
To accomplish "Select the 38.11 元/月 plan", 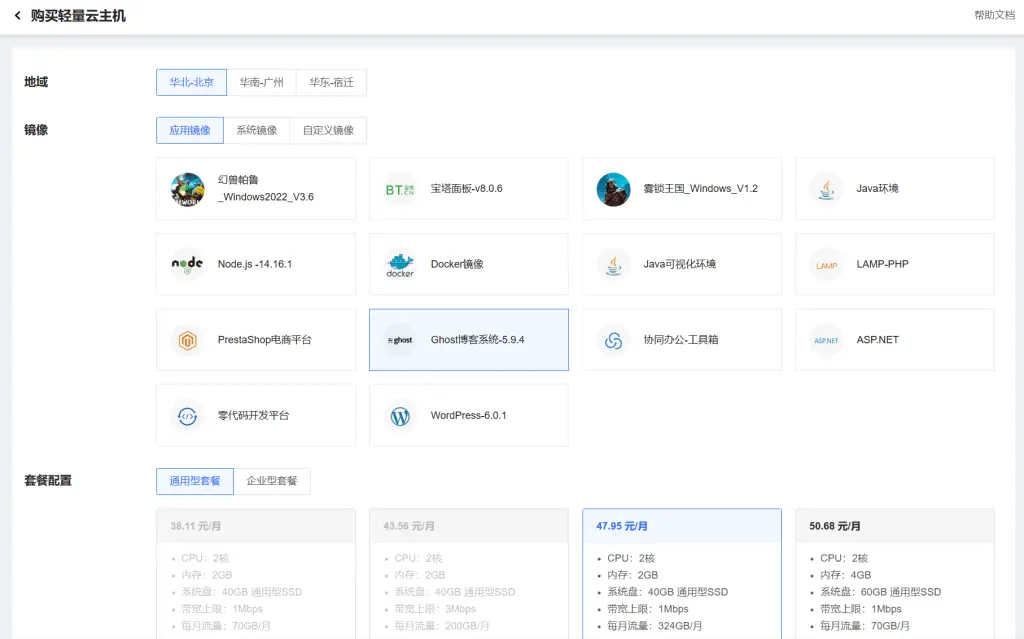I will pyautogui.click(x=256, y=574).
